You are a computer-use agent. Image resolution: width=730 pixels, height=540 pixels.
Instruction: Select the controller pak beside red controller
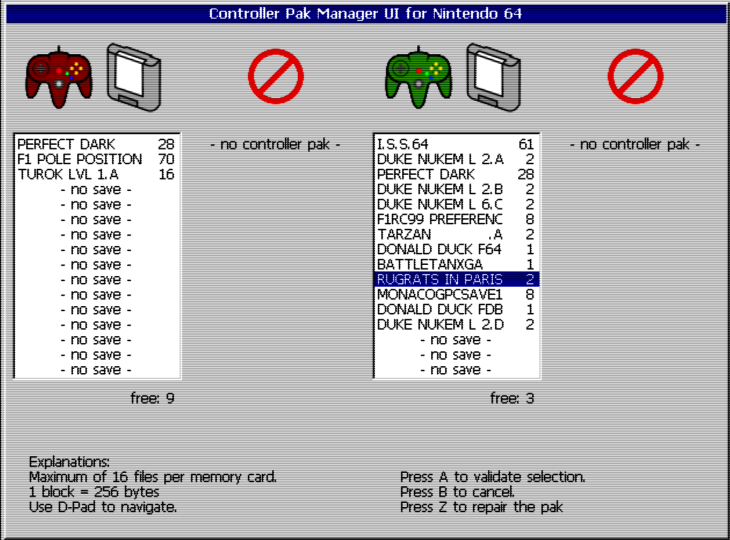click(x=134, y=78)
